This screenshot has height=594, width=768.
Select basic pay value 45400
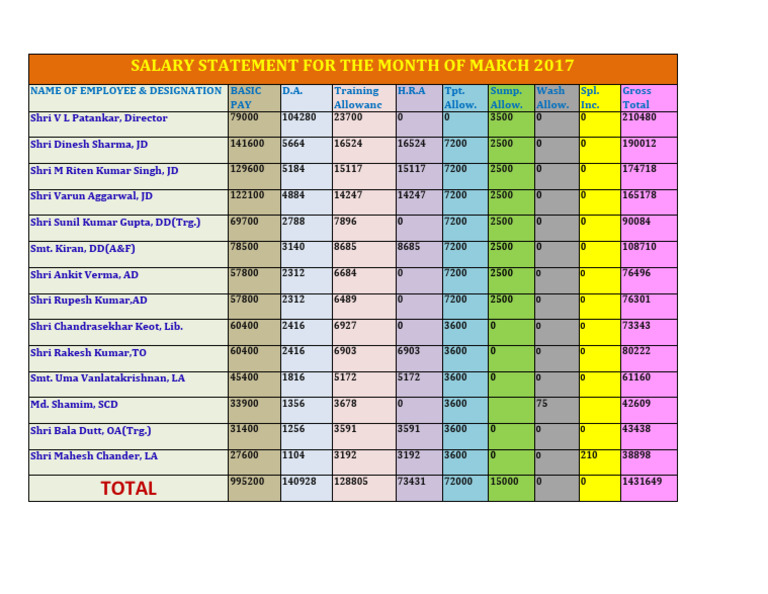pyautogui.click(x=244, y=378)
